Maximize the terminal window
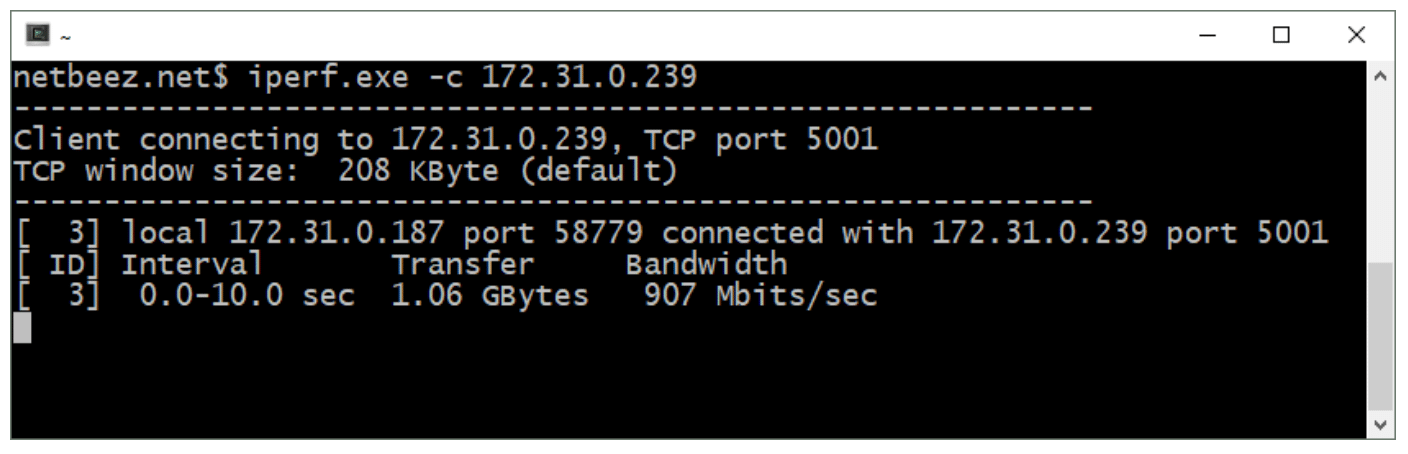The width and height of the screenshot is (1408, 454). point(1281,36)
